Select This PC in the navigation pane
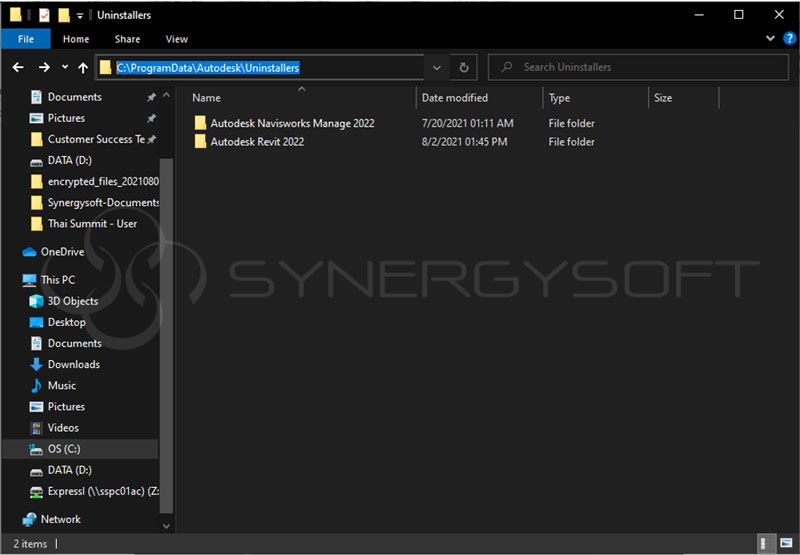 click(58, 280)
